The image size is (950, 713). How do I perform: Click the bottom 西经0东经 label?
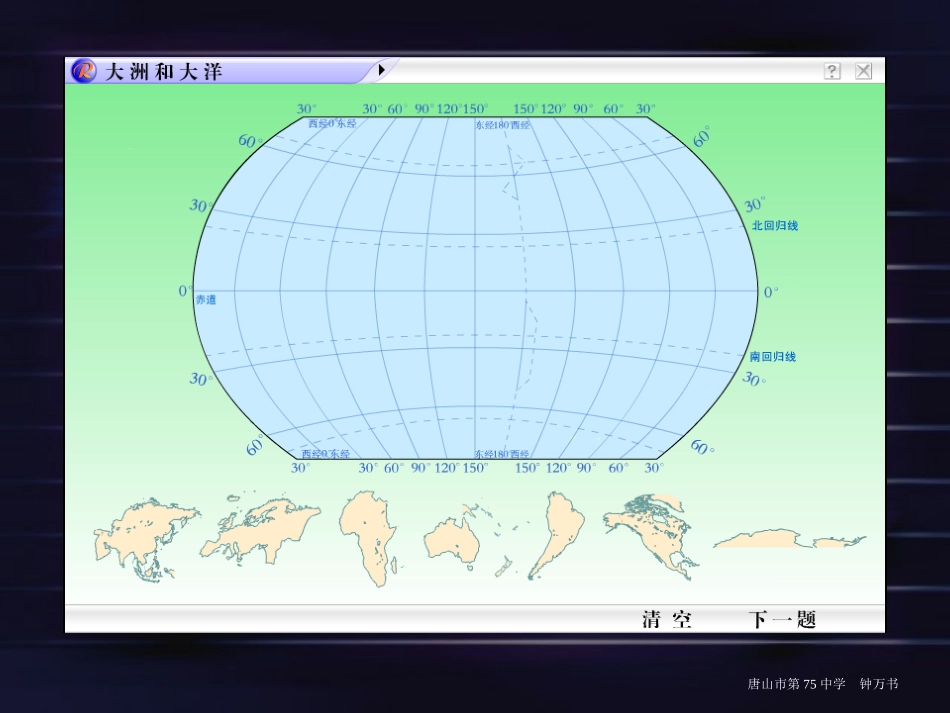point(325,454)
